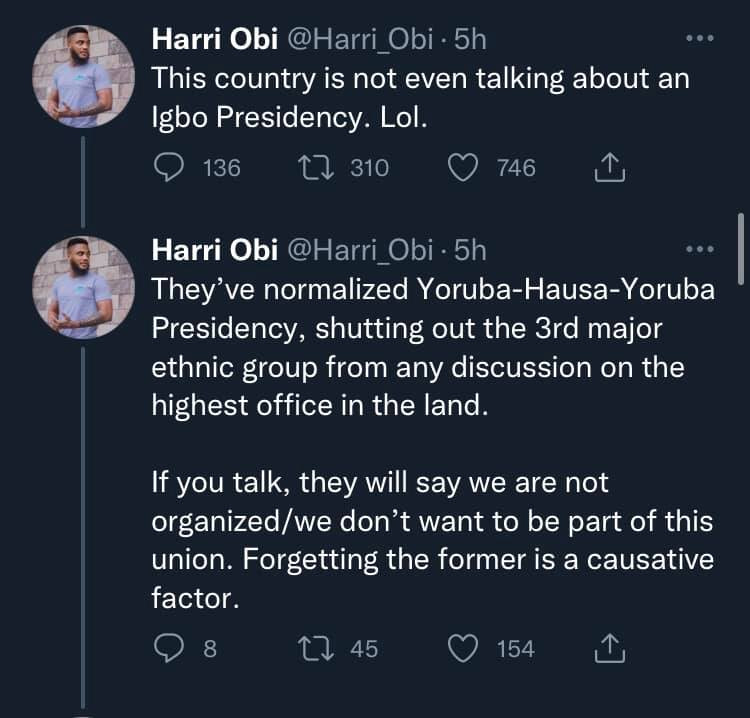Open the Igbo Presidency tweet text
This screenshot has width=750, height=718.
(420, 100)
